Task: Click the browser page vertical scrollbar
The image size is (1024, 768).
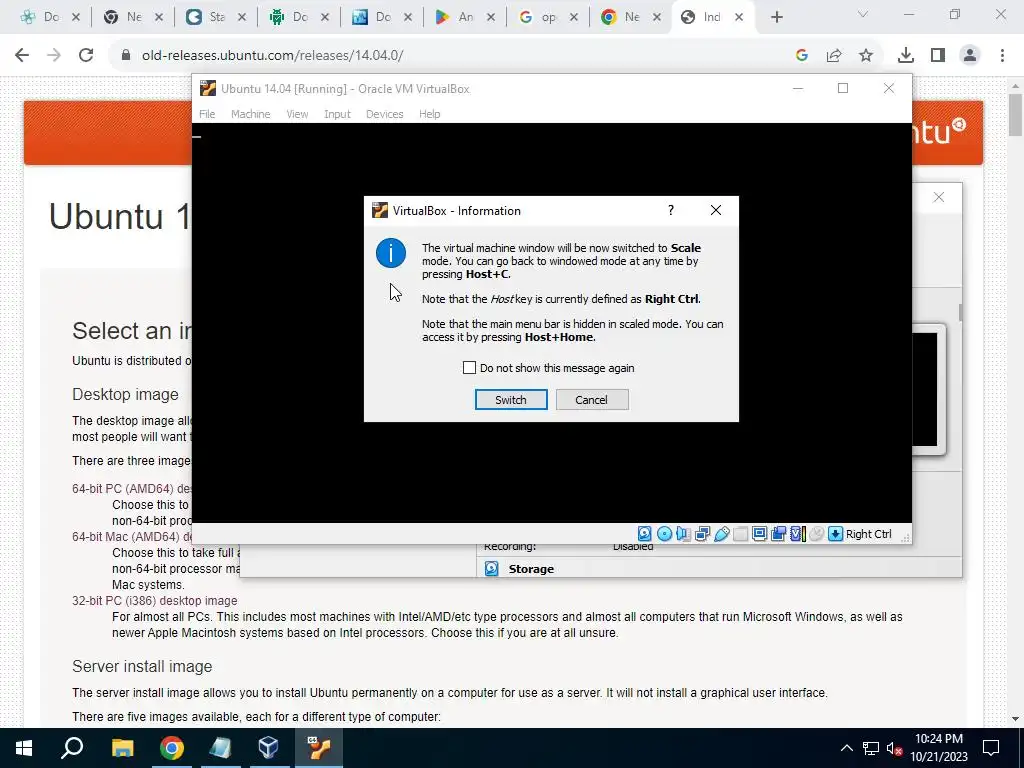Action: [1016, 115]
